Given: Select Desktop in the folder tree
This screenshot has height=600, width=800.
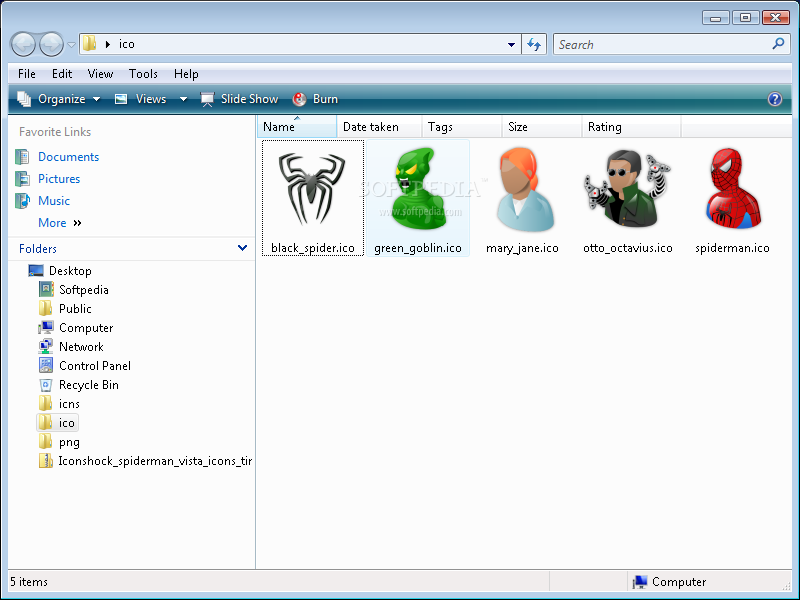Looking at the screenshot, I should point(70,270).
